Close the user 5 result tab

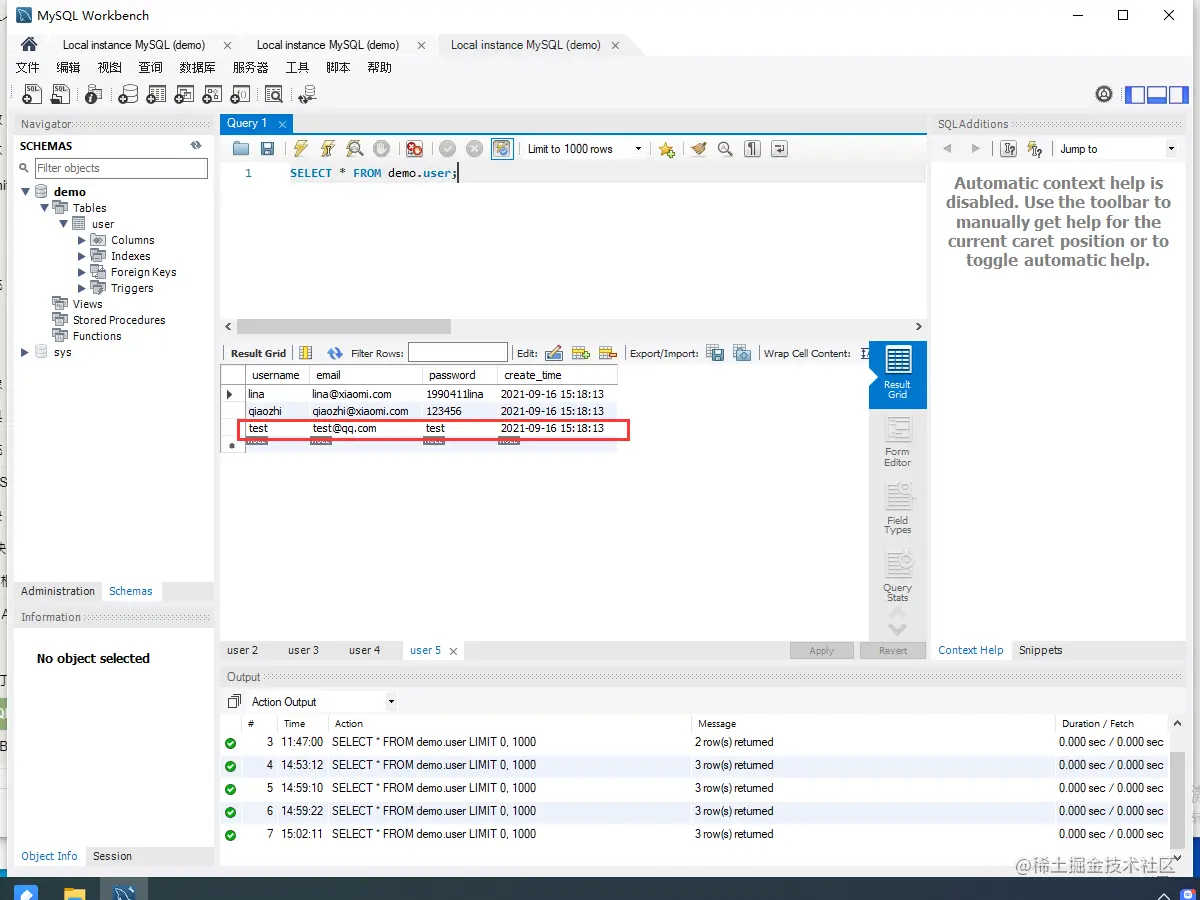coord(453,651)
